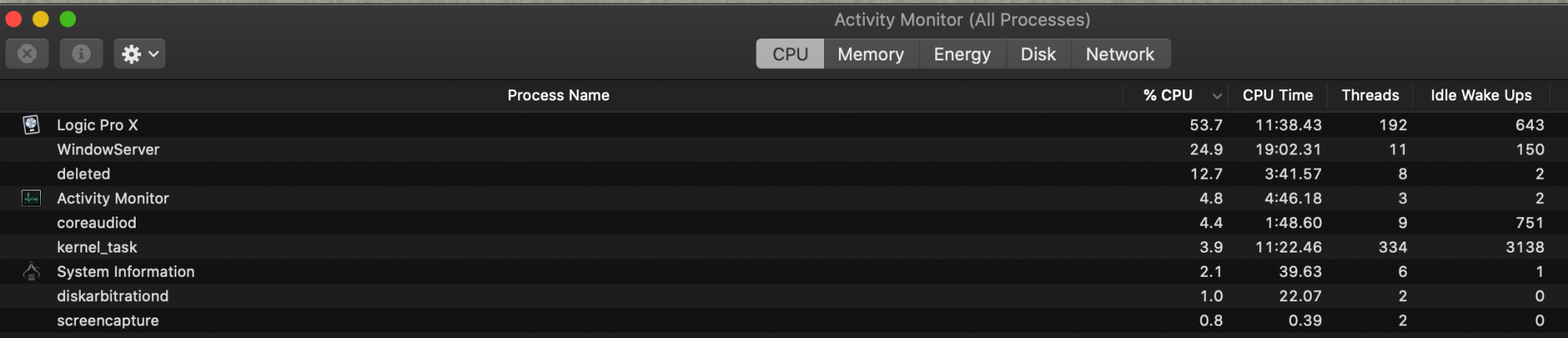Open the Inspect process info button

[81, 53]
